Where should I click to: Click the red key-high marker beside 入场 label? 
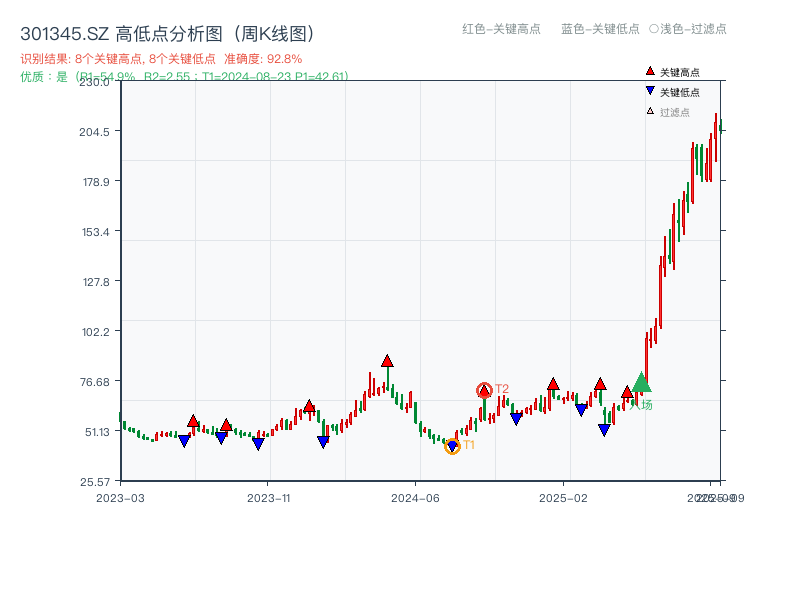[x=627, y=393]
